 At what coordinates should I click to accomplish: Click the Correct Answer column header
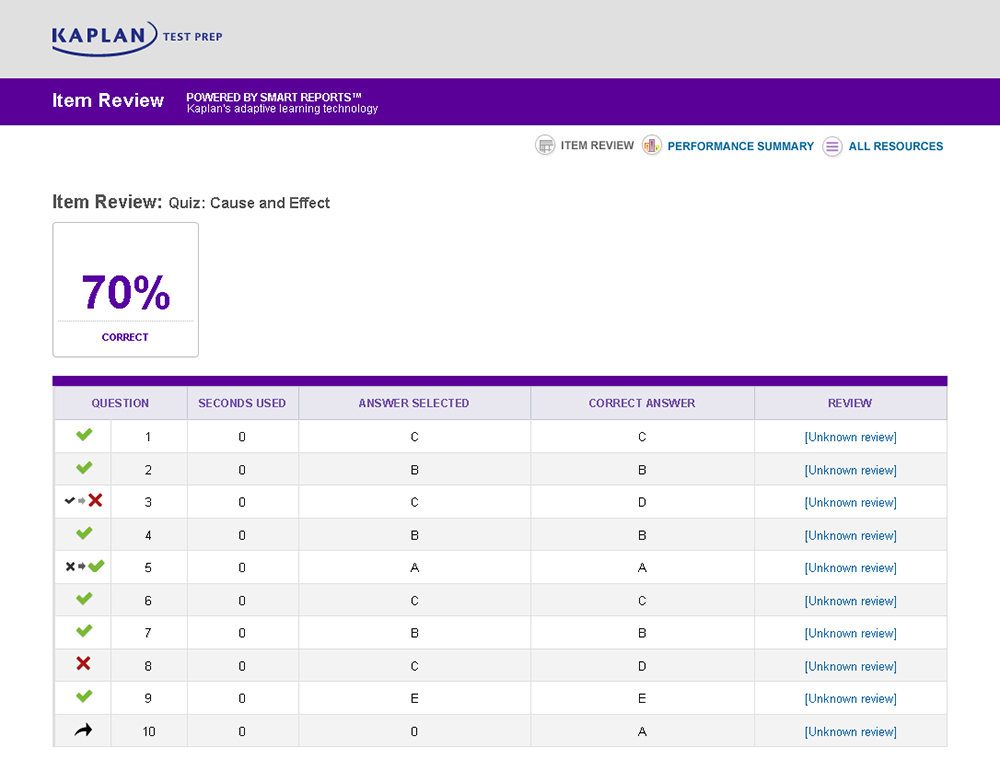point(642,403)
